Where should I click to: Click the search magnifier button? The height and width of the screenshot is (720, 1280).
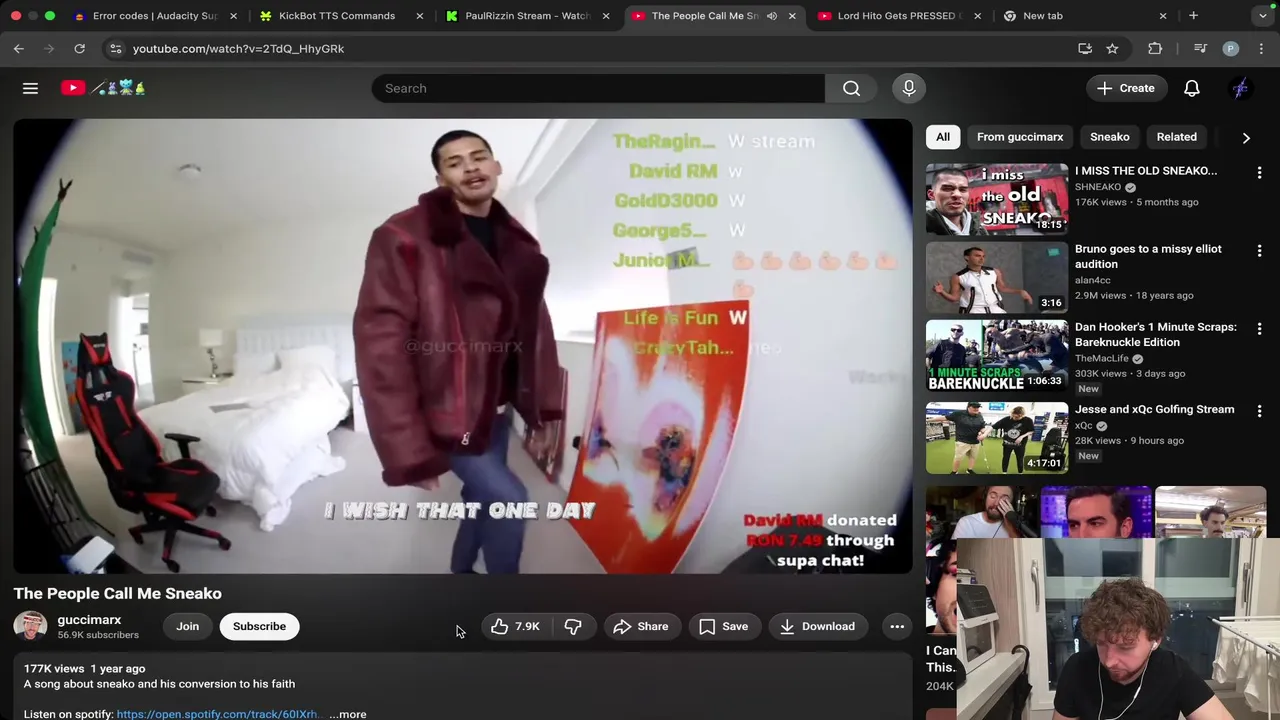click(851, 88)
